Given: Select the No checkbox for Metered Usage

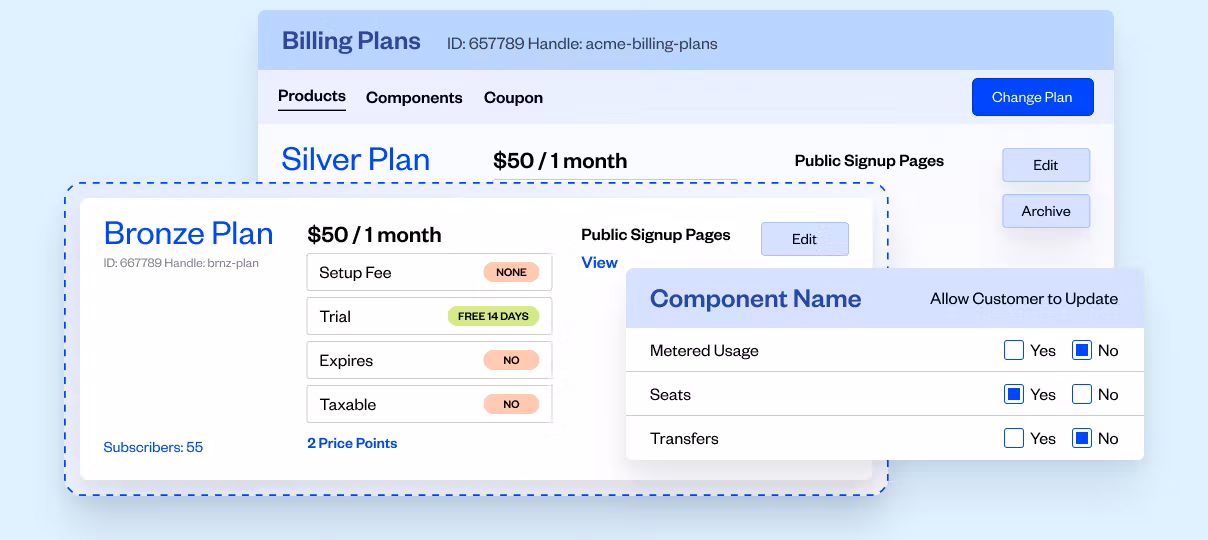Looking at the screenshot, I should 1081,351.
